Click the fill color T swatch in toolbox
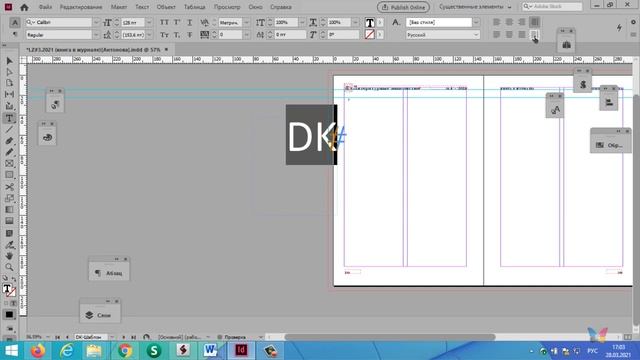Screen dimensions: 640x360 [x=7, y=289]
